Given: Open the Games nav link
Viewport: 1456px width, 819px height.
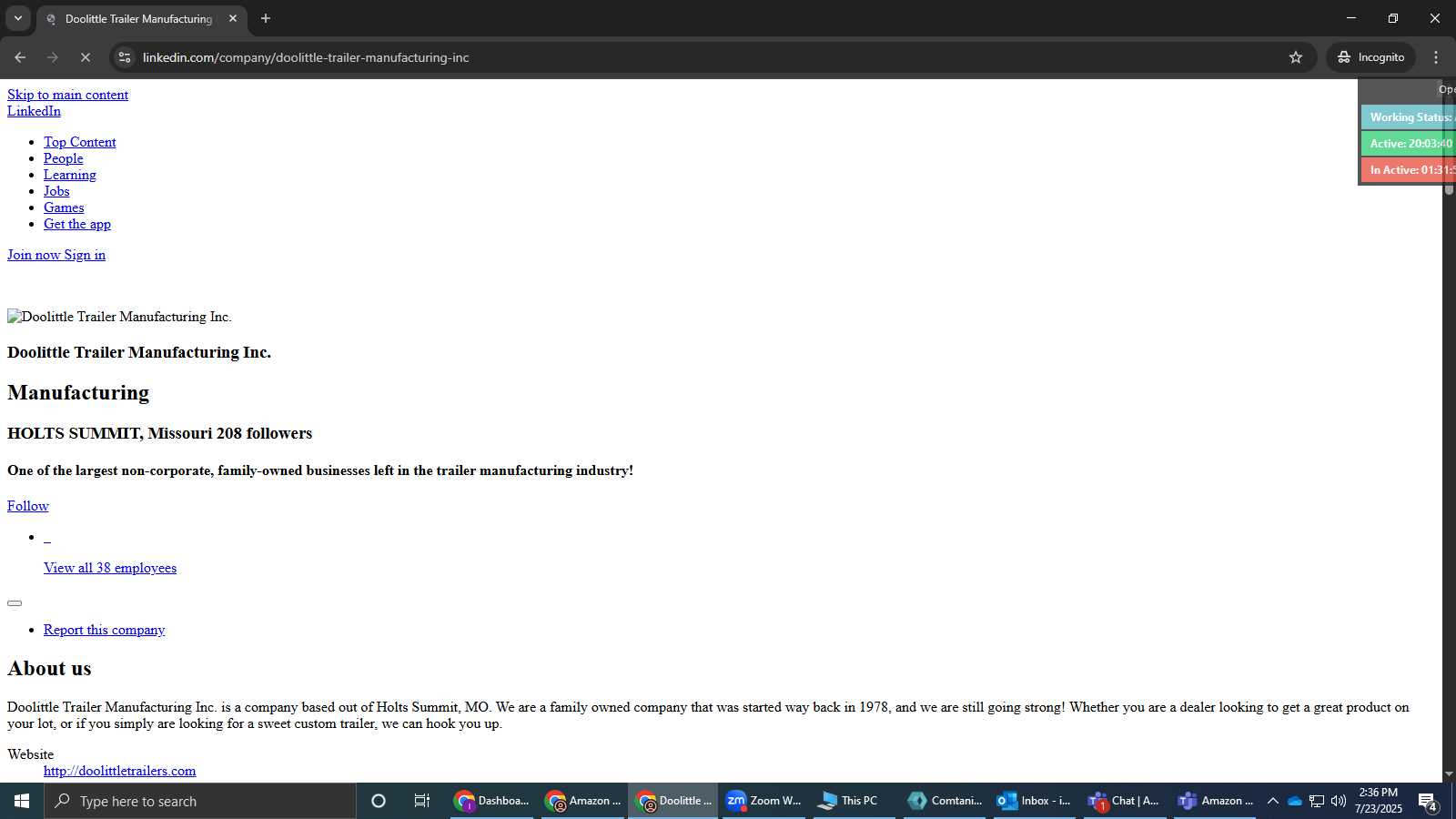Looking at the screenshot, I should click(64, 207).
